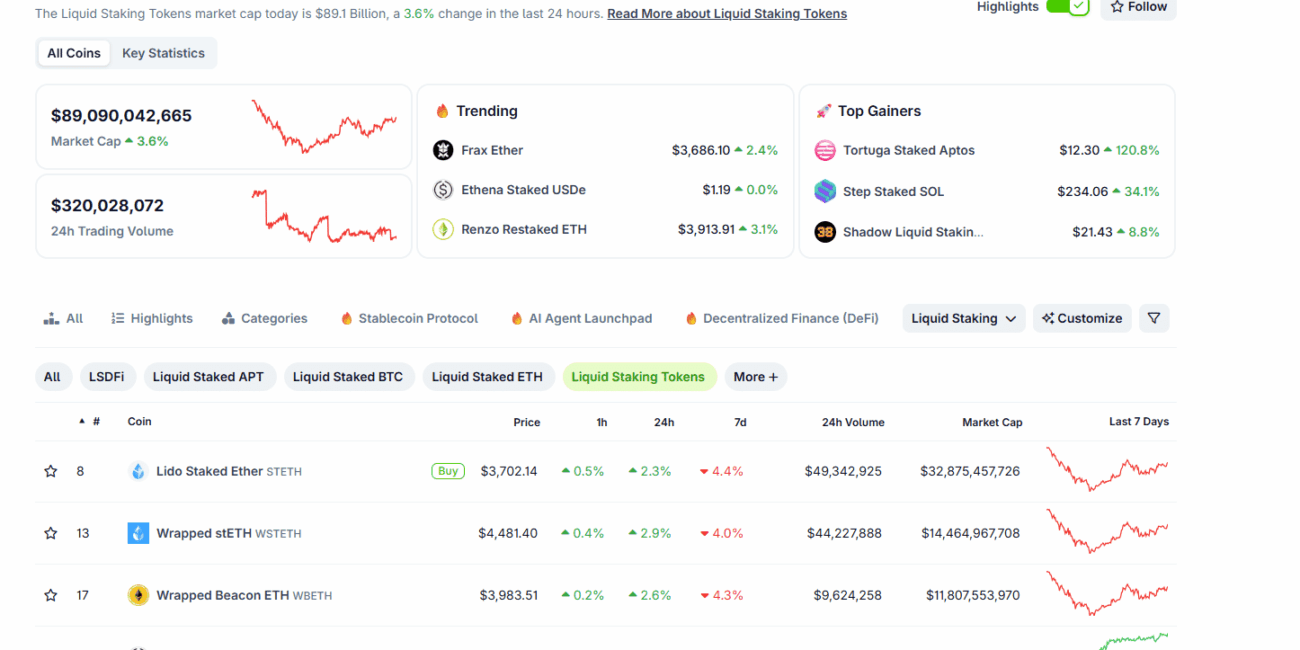
Task: Open the Wrapped stETH coin page
Action: pos(229,533)
